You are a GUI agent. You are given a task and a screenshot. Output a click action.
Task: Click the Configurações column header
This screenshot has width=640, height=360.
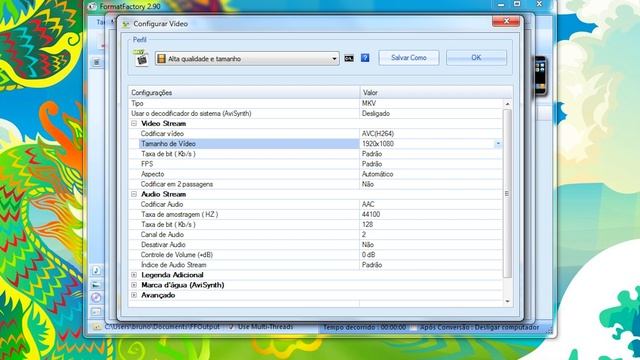244,93
